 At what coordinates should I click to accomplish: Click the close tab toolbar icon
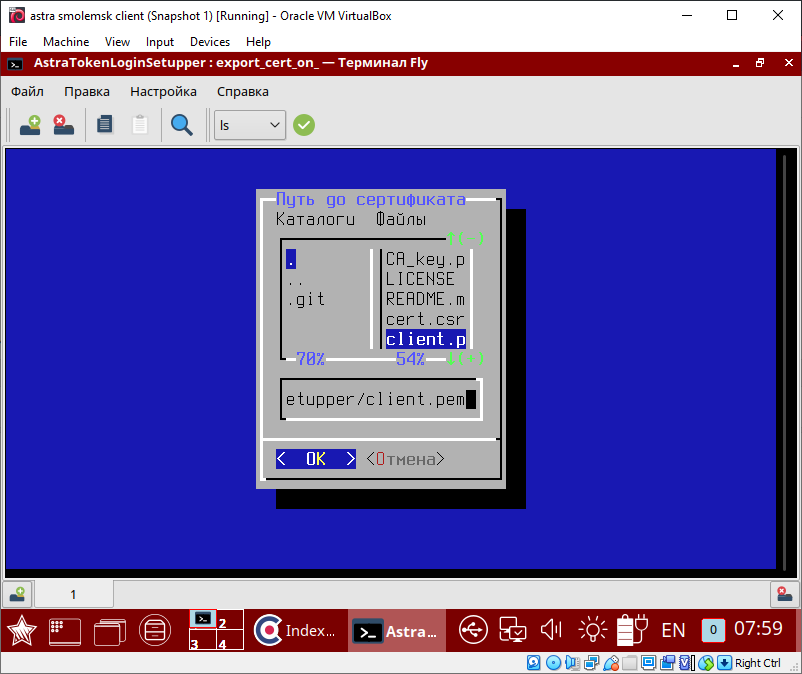click(x=63, y=125)
